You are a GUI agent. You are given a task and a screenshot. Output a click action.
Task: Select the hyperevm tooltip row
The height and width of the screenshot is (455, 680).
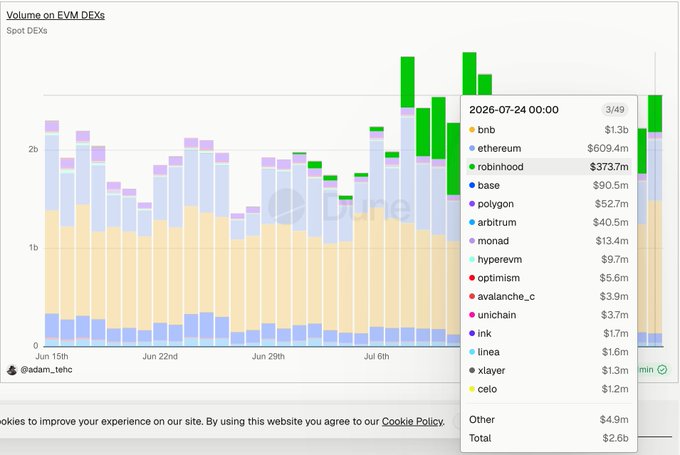point(549,259)
